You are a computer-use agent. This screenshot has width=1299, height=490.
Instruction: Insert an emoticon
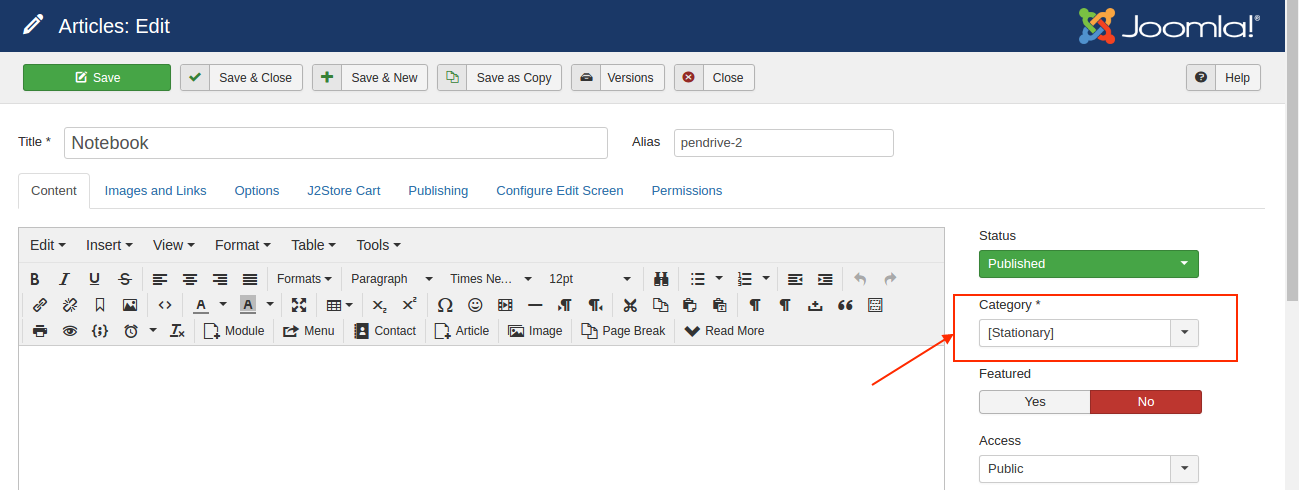click(475, 305)
